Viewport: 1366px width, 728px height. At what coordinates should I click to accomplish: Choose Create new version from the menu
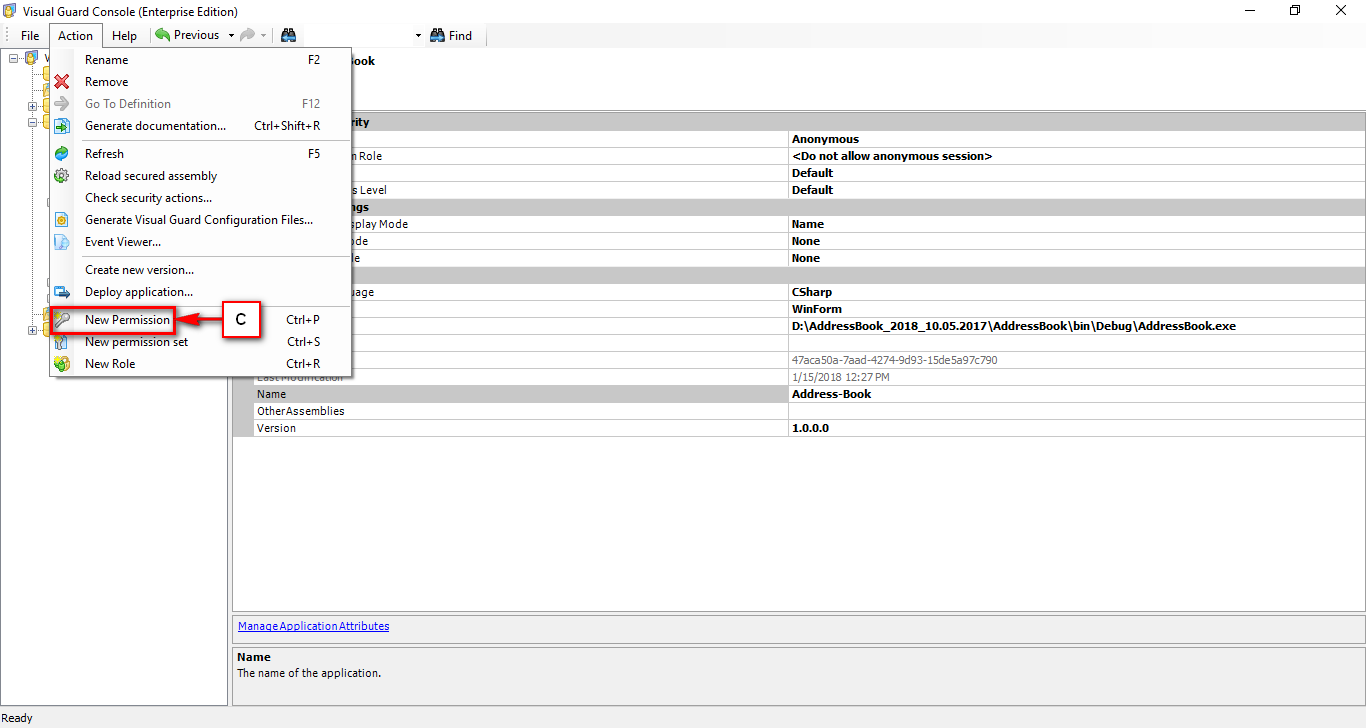139,269
